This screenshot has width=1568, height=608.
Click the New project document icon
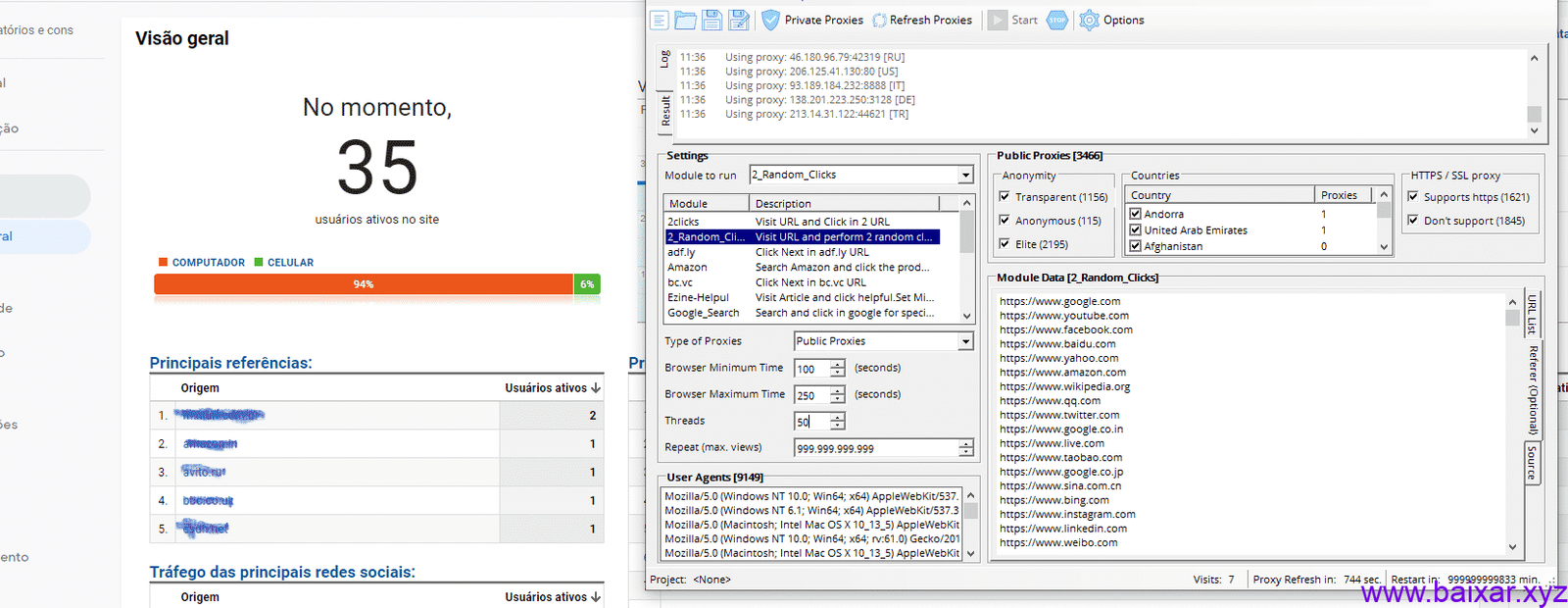(x=660, y=20)
